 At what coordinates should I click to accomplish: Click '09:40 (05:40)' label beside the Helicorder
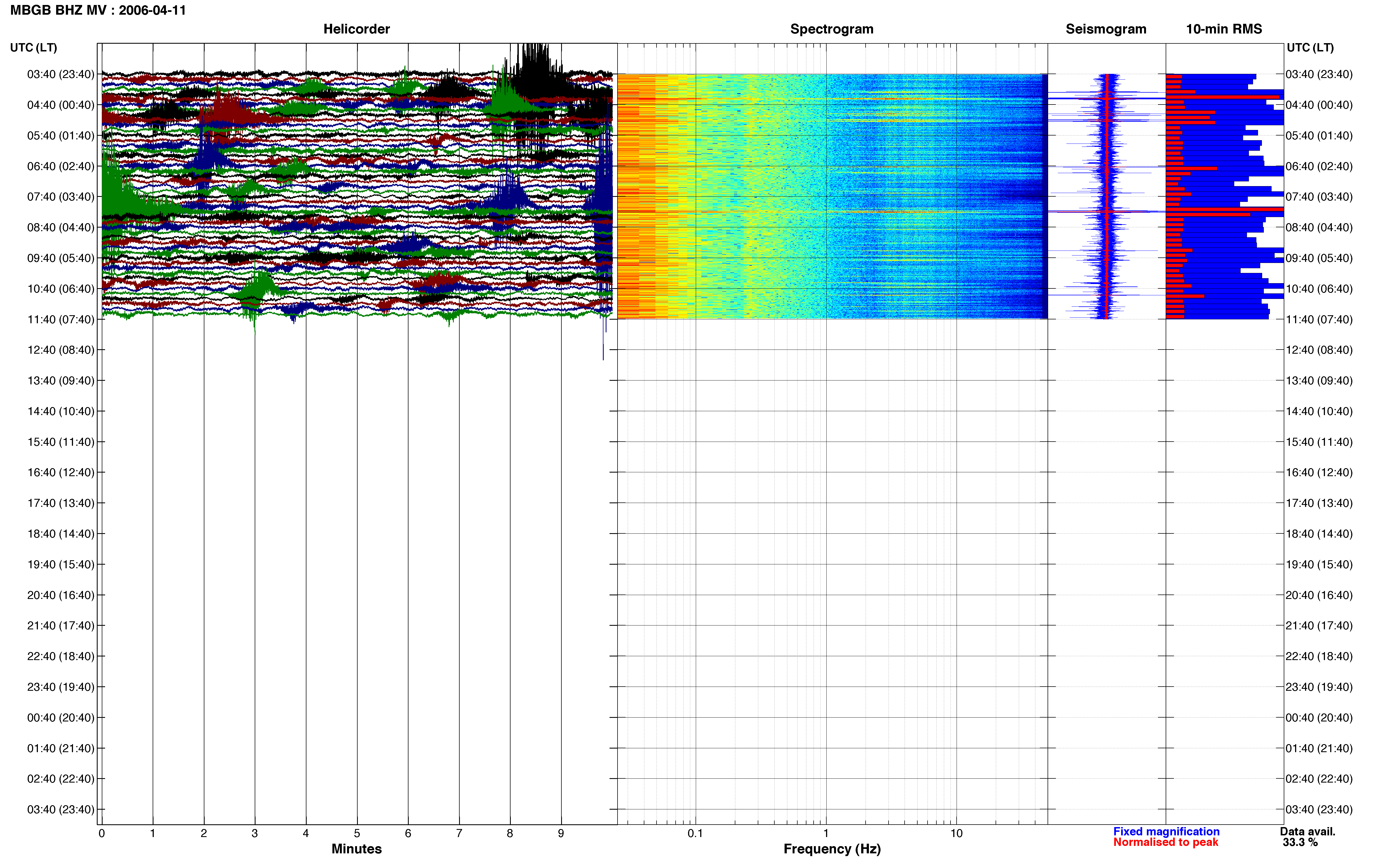point(61,258)
